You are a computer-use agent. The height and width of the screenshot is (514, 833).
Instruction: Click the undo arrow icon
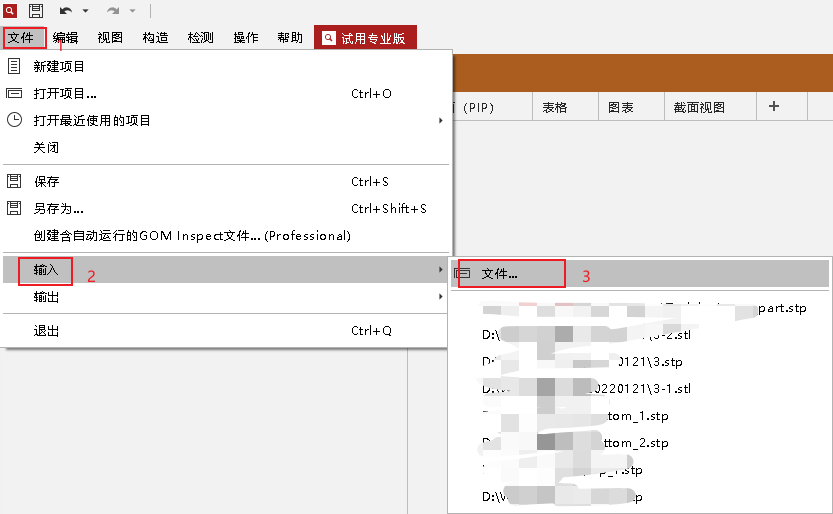pos(65,11)
